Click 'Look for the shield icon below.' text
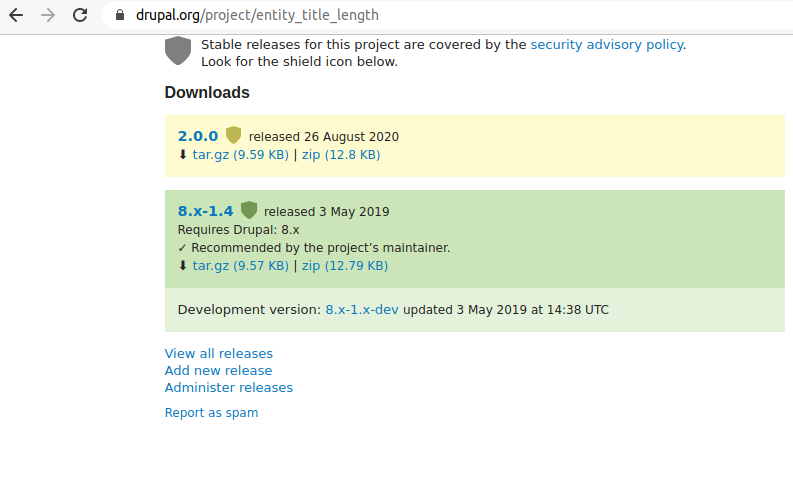 tap(299, 62)
